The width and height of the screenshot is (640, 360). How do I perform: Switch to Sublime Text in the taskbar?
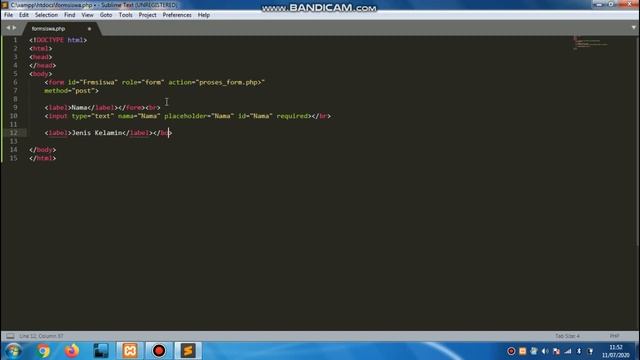188,351
